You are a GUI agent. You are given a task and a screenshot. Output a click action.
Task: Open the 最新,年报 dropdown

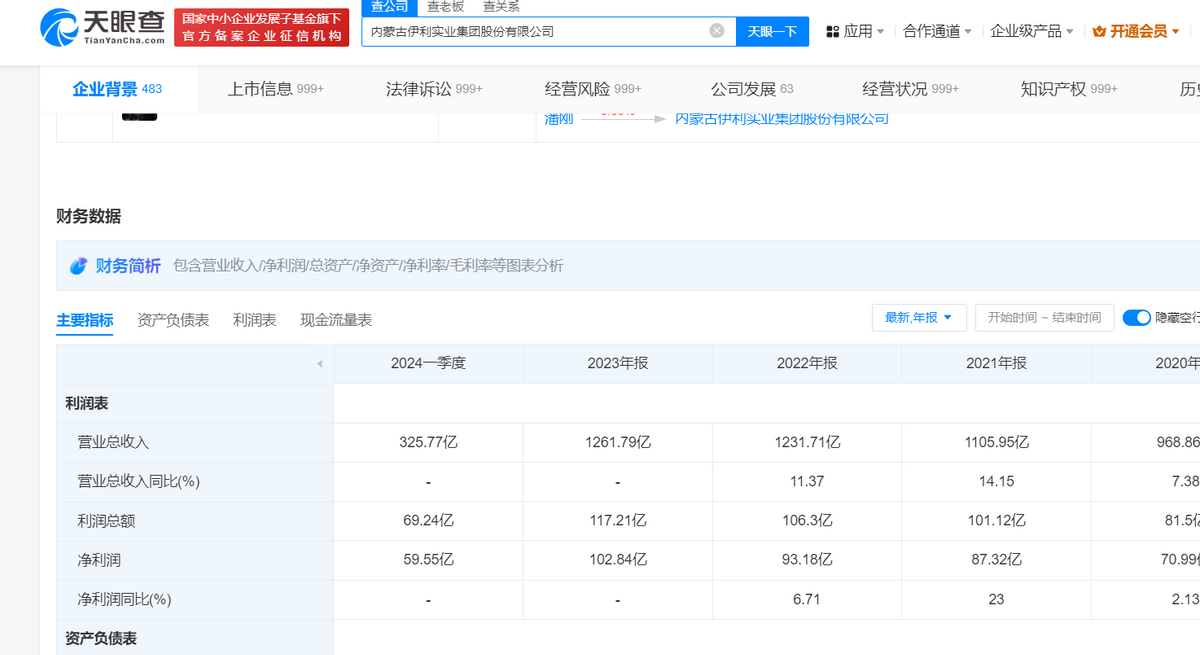tap(919, 318)
